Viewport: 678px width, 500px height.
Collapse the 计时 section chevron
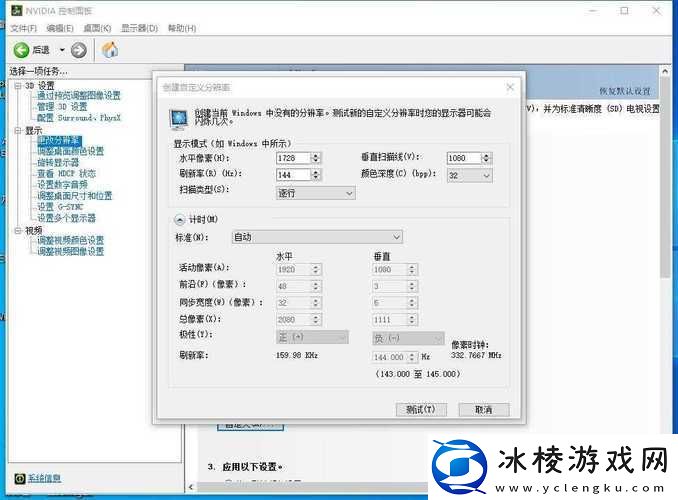179,220
